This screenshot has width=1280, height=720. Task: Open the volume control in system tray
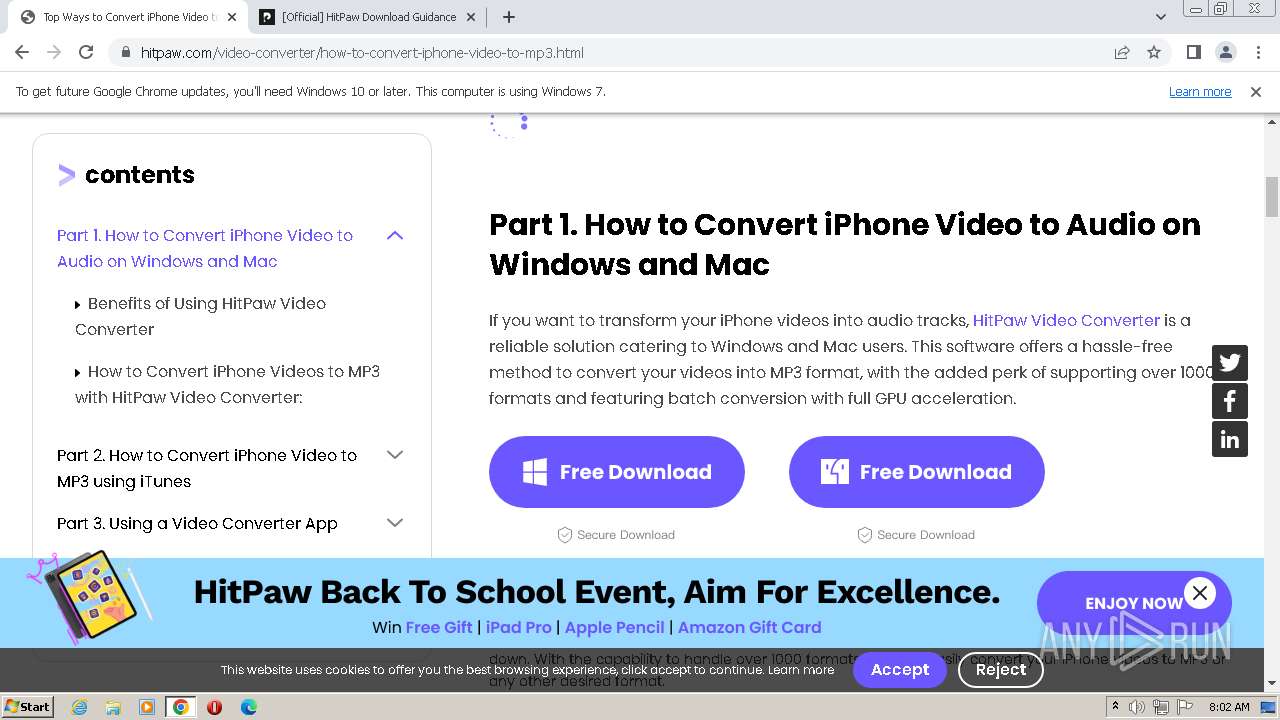tap(1137, 707)
